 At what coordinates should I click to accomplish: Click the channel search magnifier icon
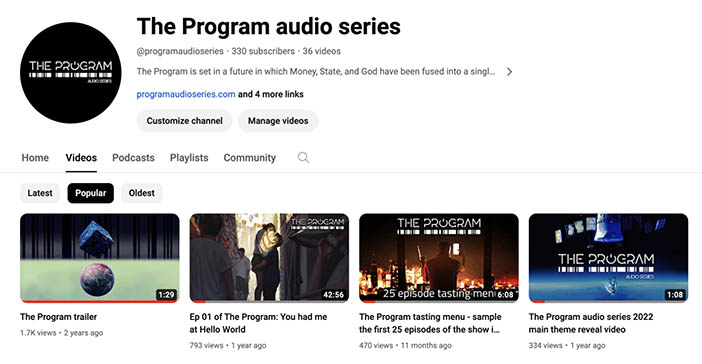coord(303,158)
